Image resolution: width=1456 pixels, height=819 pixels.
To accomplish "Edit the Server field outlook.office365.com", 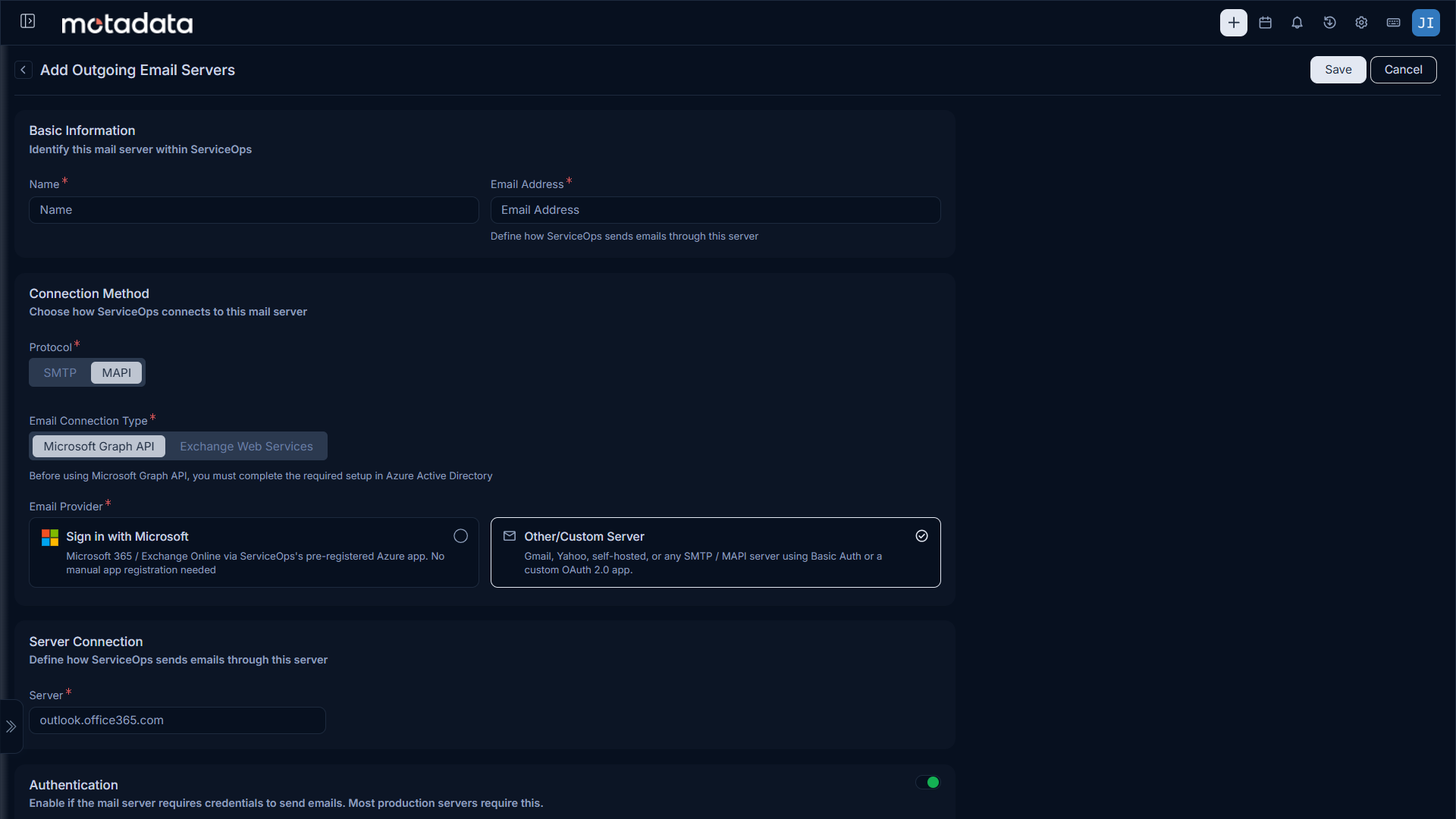I will click(177, 720).
